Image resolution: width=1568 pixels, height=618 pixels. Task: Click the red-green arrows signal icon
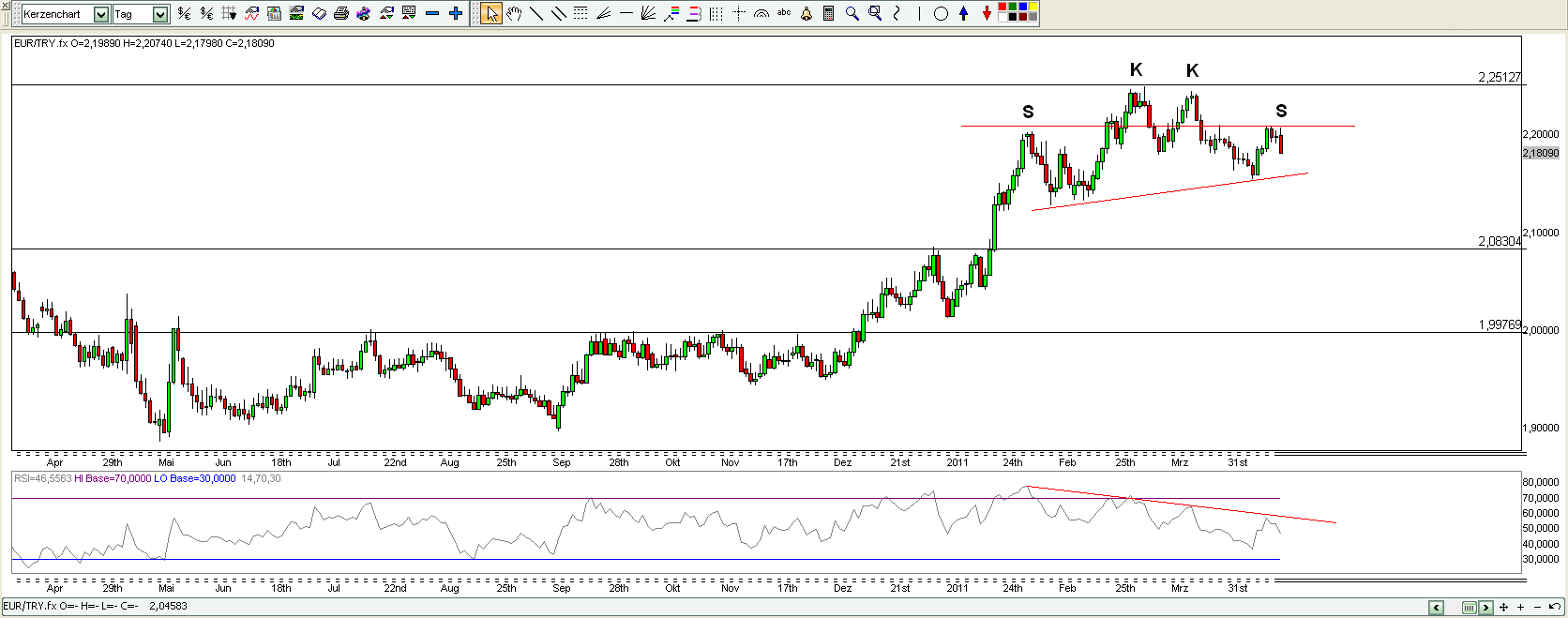click(x=386, y=13)
